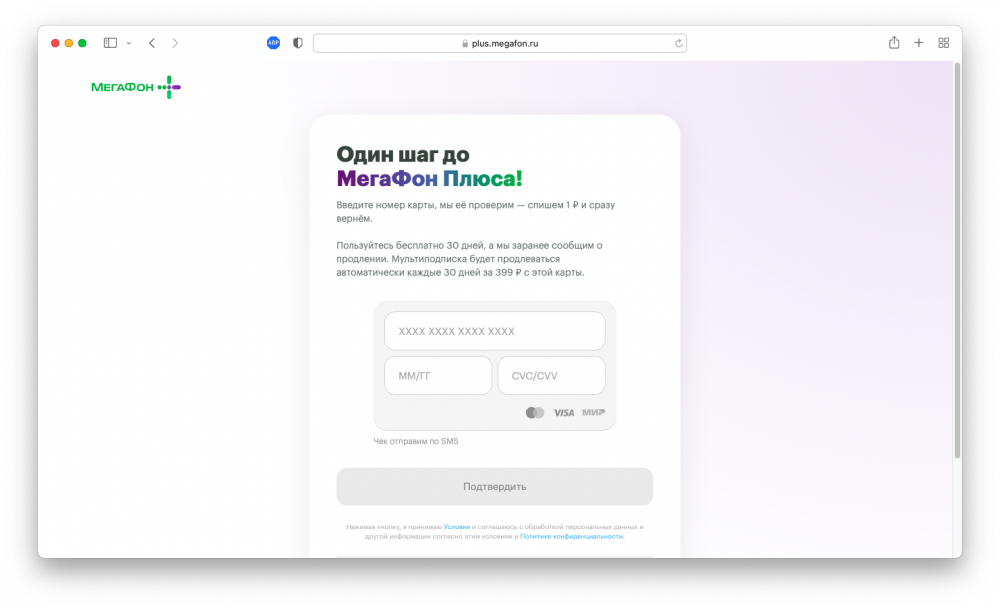This screenshot has width=1000, height=608.
Task: Go forward to the next page
Action: pos(175,43)
